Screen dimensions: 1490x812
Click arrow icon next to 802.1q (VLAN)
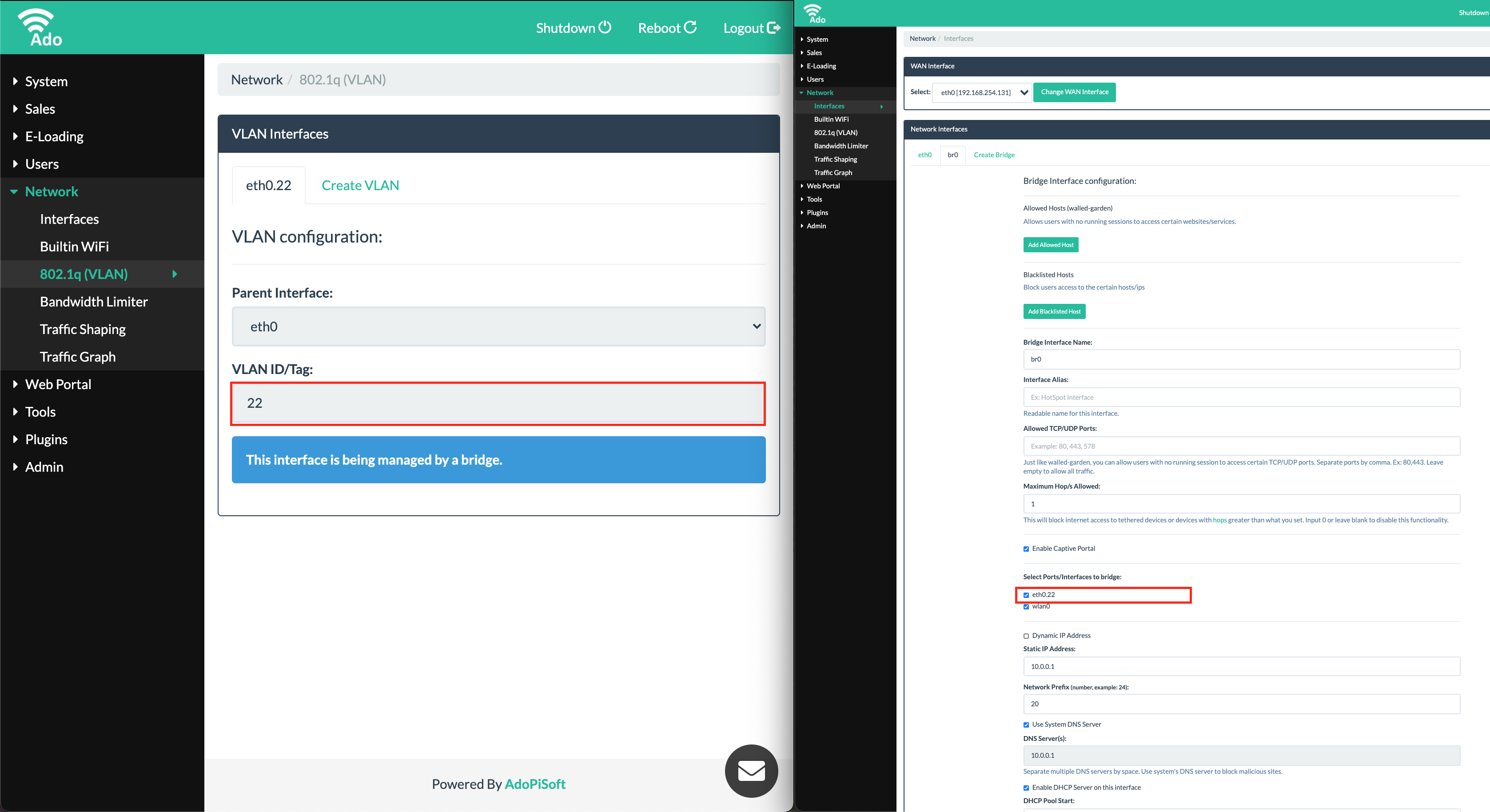tap(175, 274)
